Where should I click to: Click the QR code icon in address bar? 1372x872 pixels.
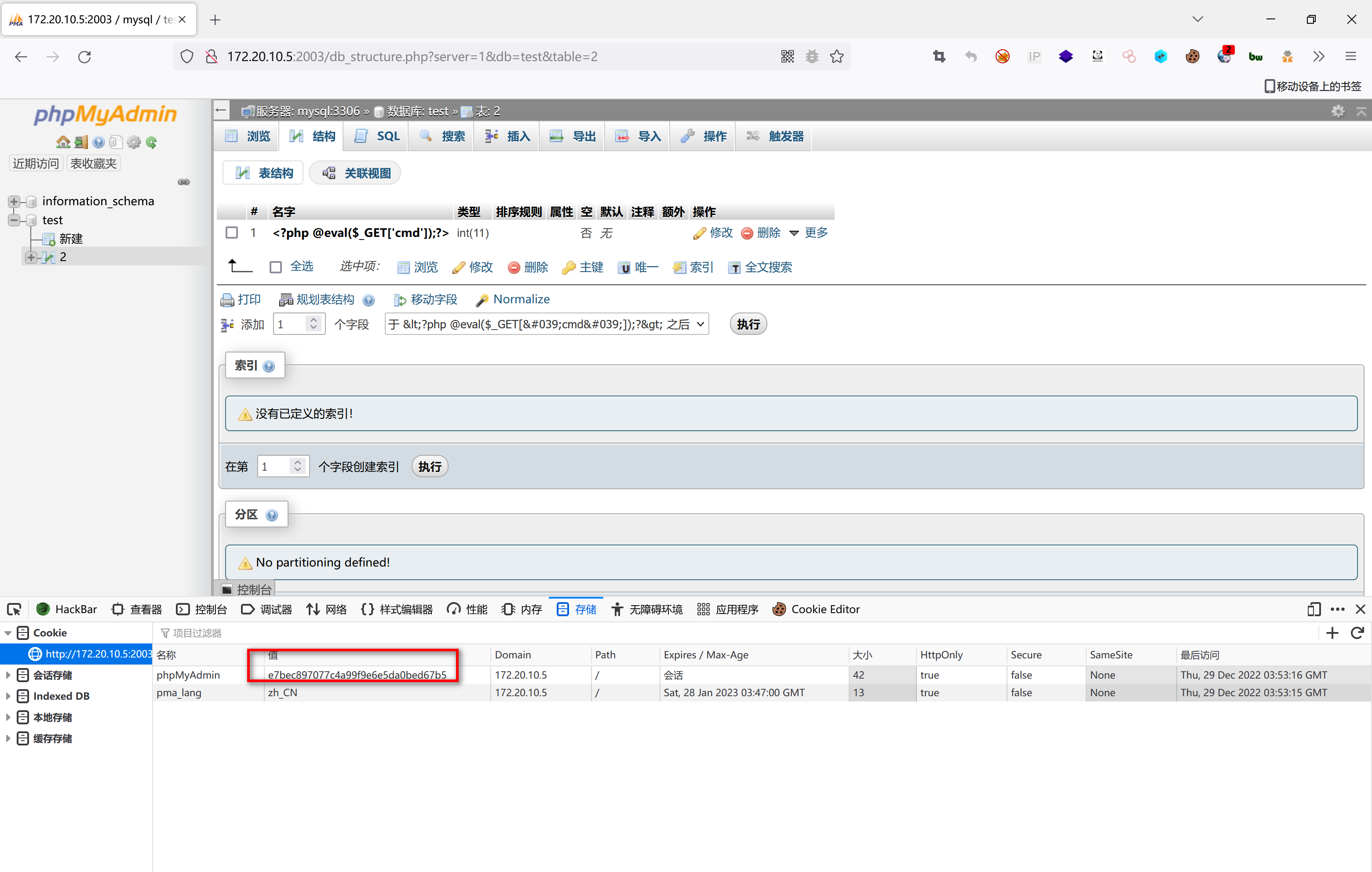[x=787, y=56]
